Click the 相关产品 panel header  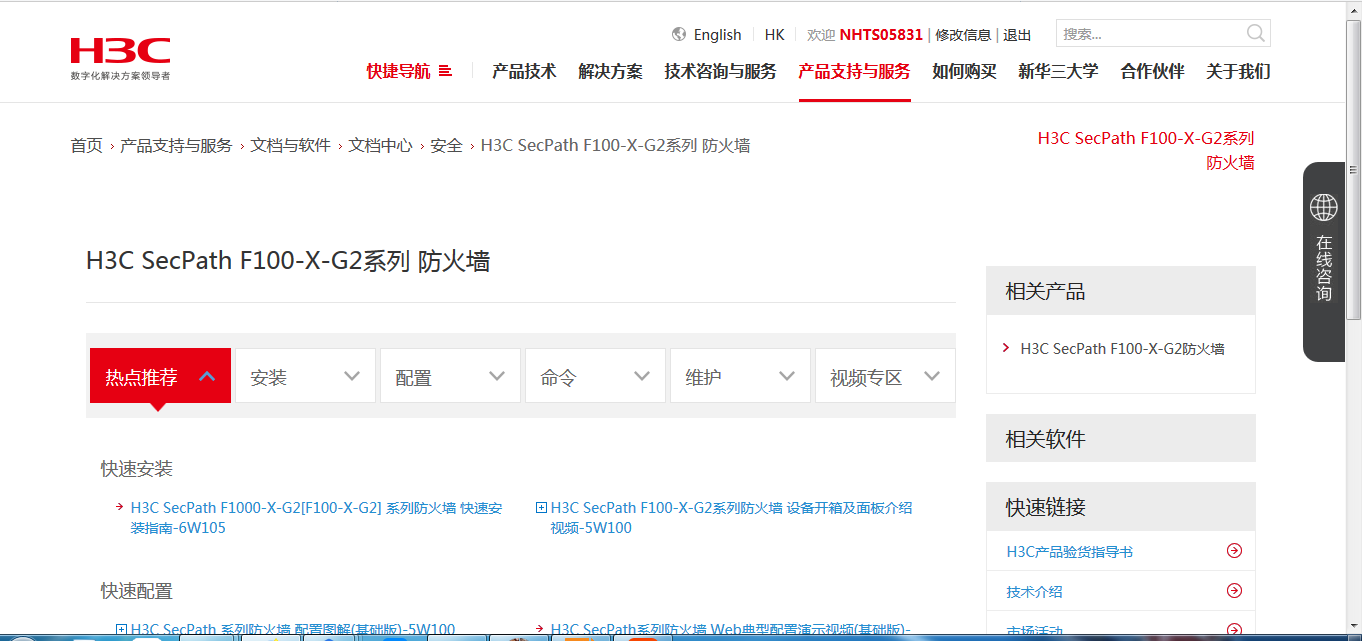pos(1121,291)
